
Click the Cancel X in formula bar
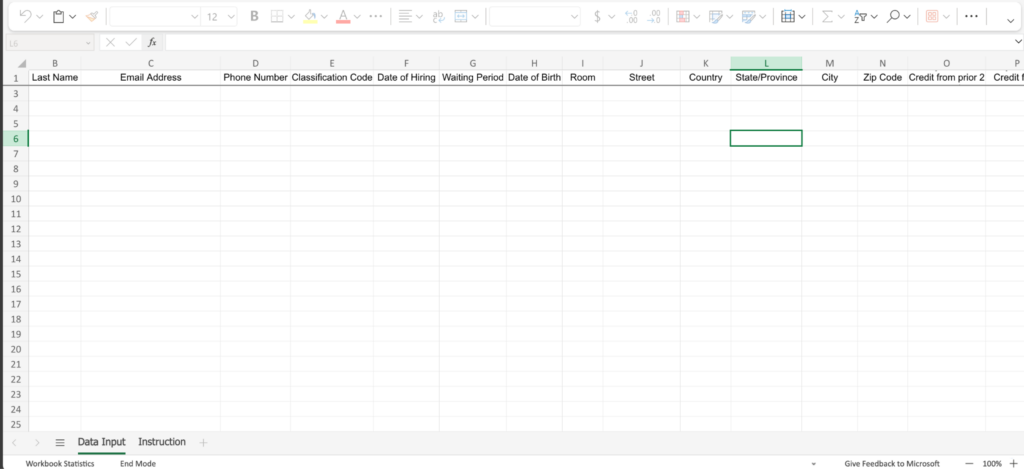(x=110, y=42)
